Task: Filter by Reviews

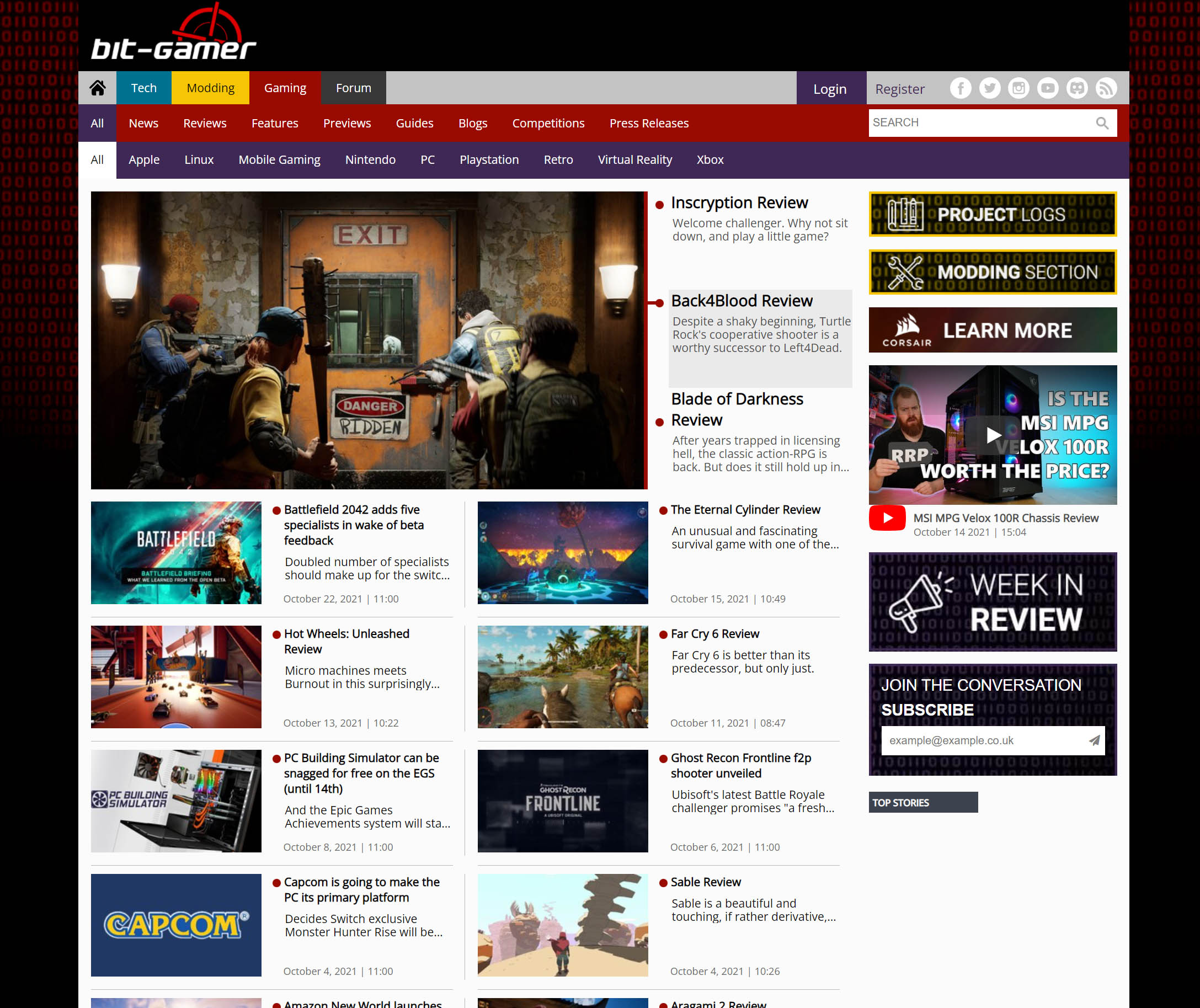Action: click(205, 123)
